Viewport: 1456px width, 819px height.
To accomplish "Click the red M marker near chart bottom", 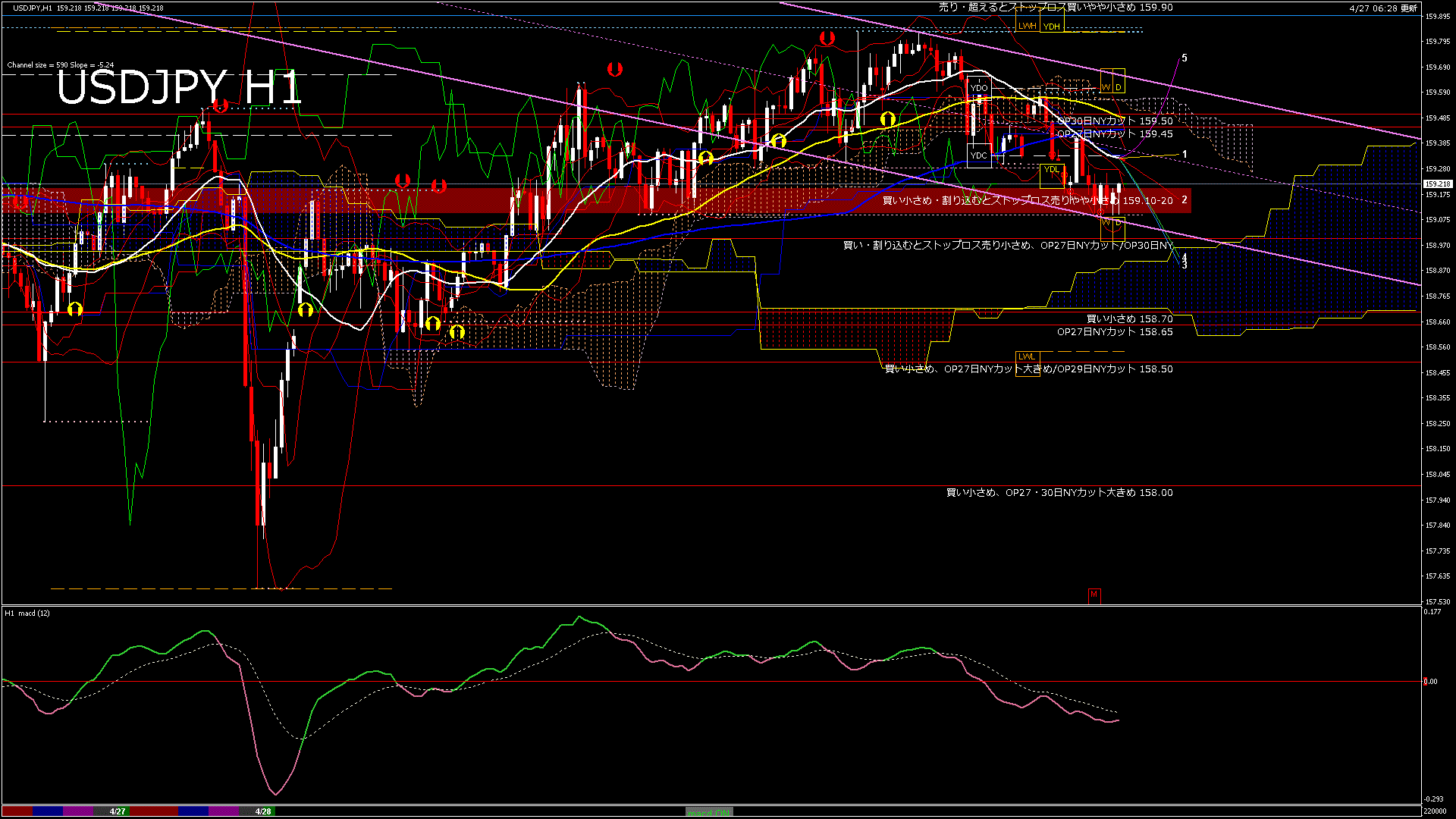I will [1094, 595].
